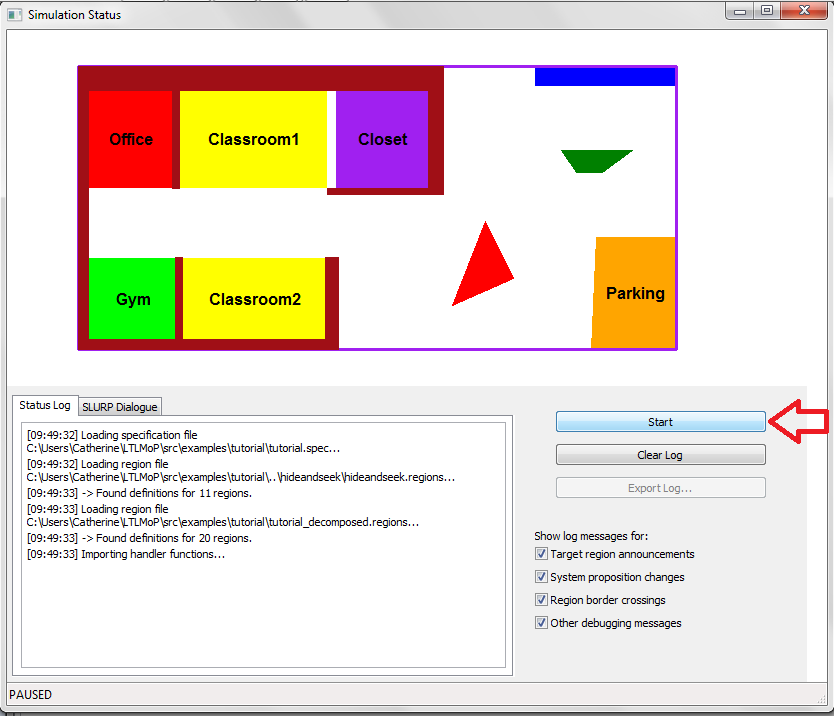Click the Clear Log button
This screenshot has height=716, width=834.
pyautogui.click(x=660, y=455)
